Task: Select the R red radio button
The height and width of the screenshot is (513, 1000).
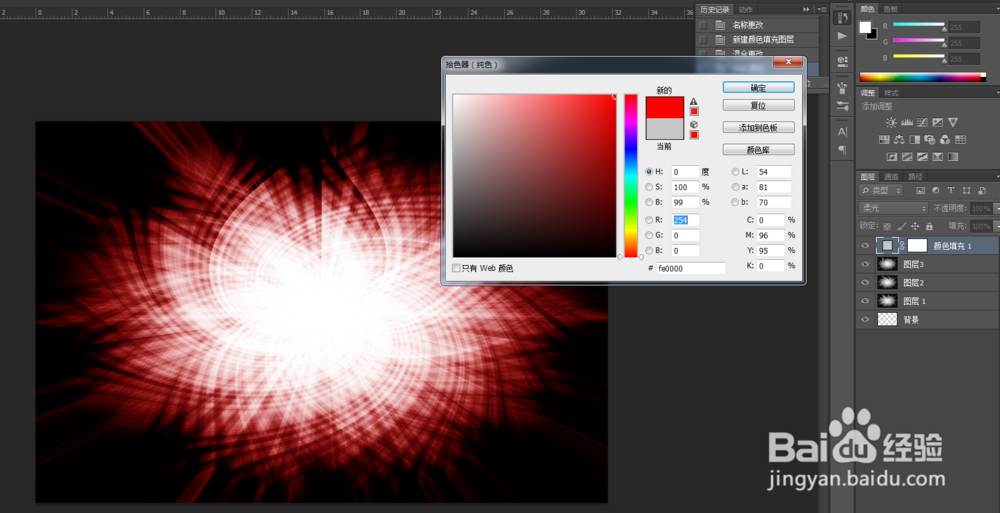Action: (x=649, y=219)
